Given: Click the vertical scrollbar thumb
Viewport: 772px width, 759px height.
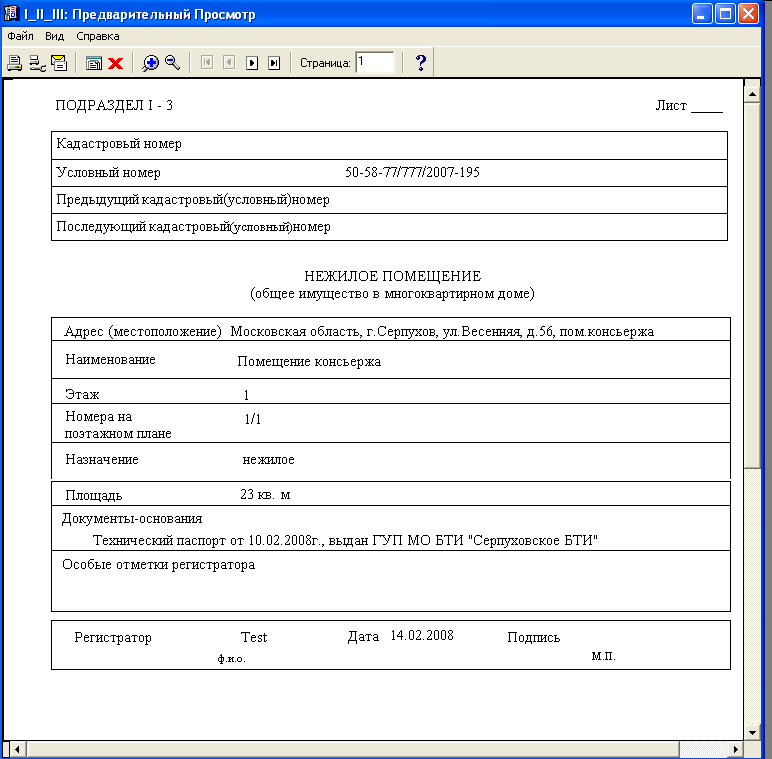Looking at the screenshot, I should click(752, 285).
